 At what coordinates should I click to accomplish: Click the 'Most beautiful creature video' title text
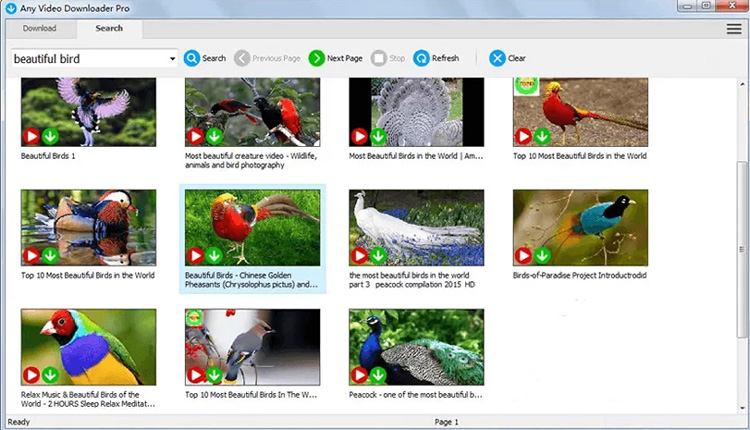(251, 160)
